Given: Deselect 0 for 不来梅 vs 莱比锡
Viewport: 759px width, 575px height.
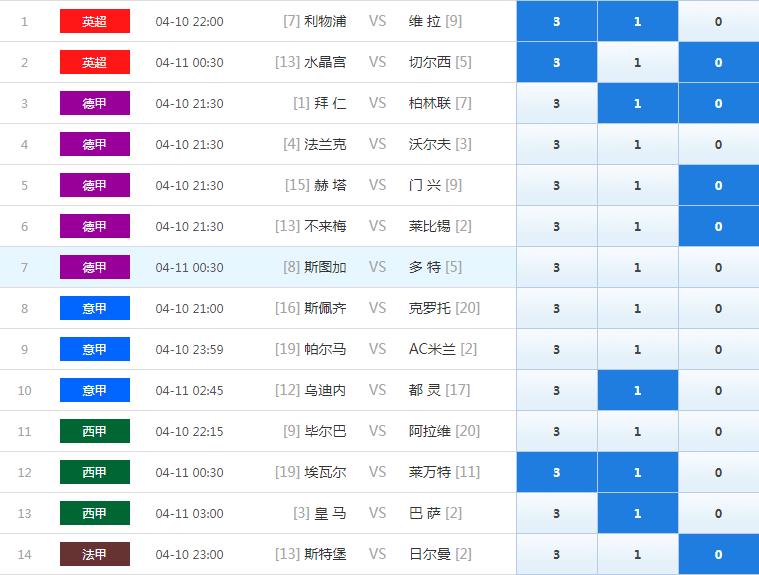Looking at the screenshot, I should point(718,227).
